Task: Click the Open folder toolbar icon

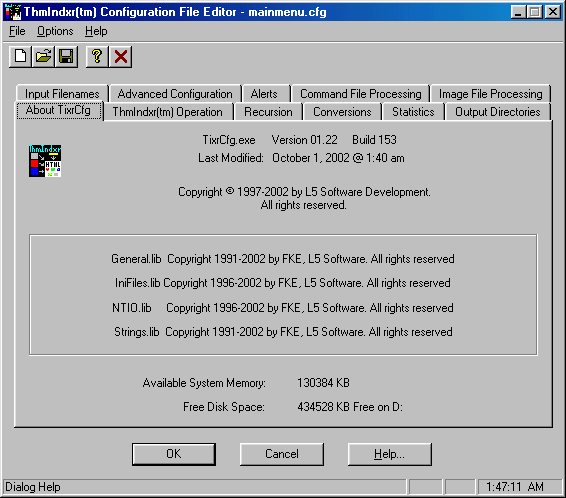Action: click(x=43, y=57)
